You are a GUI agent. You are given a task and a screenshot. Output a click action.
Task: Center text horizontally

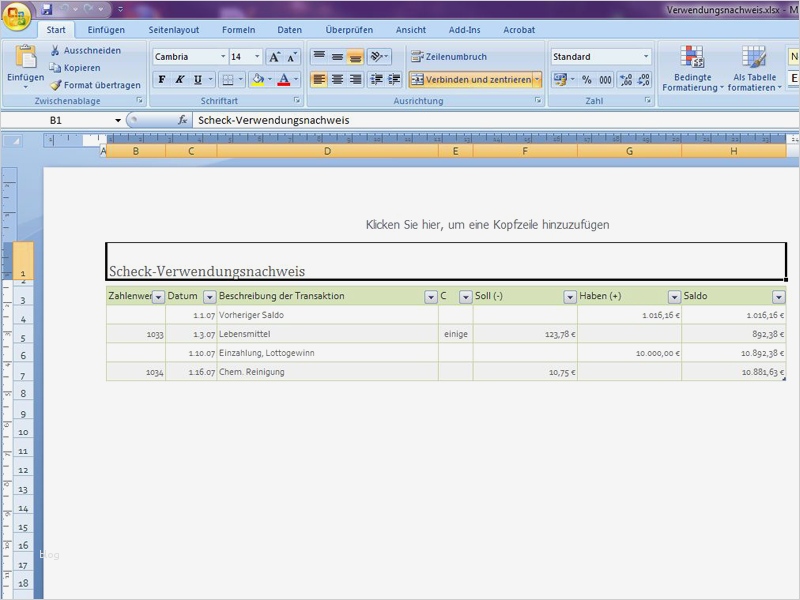337,80
